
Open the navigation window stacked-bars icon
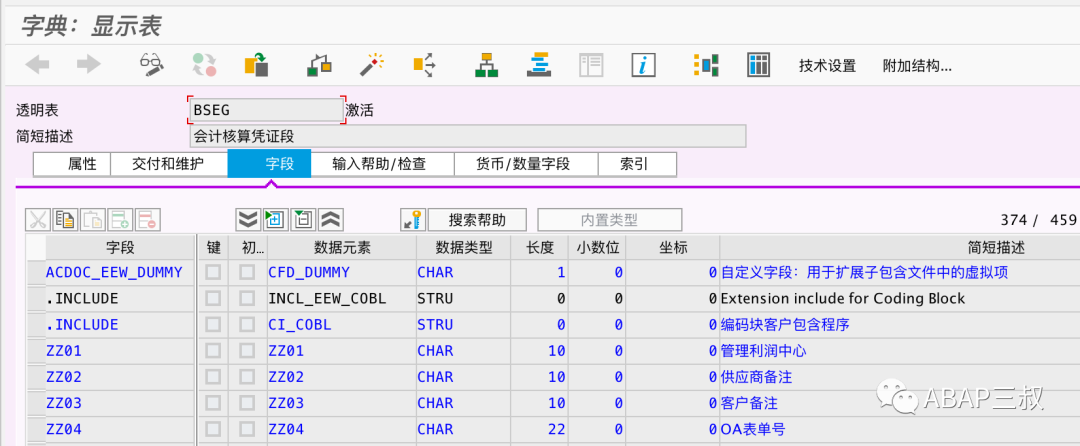pyautogui.click(x=537, y=65)
